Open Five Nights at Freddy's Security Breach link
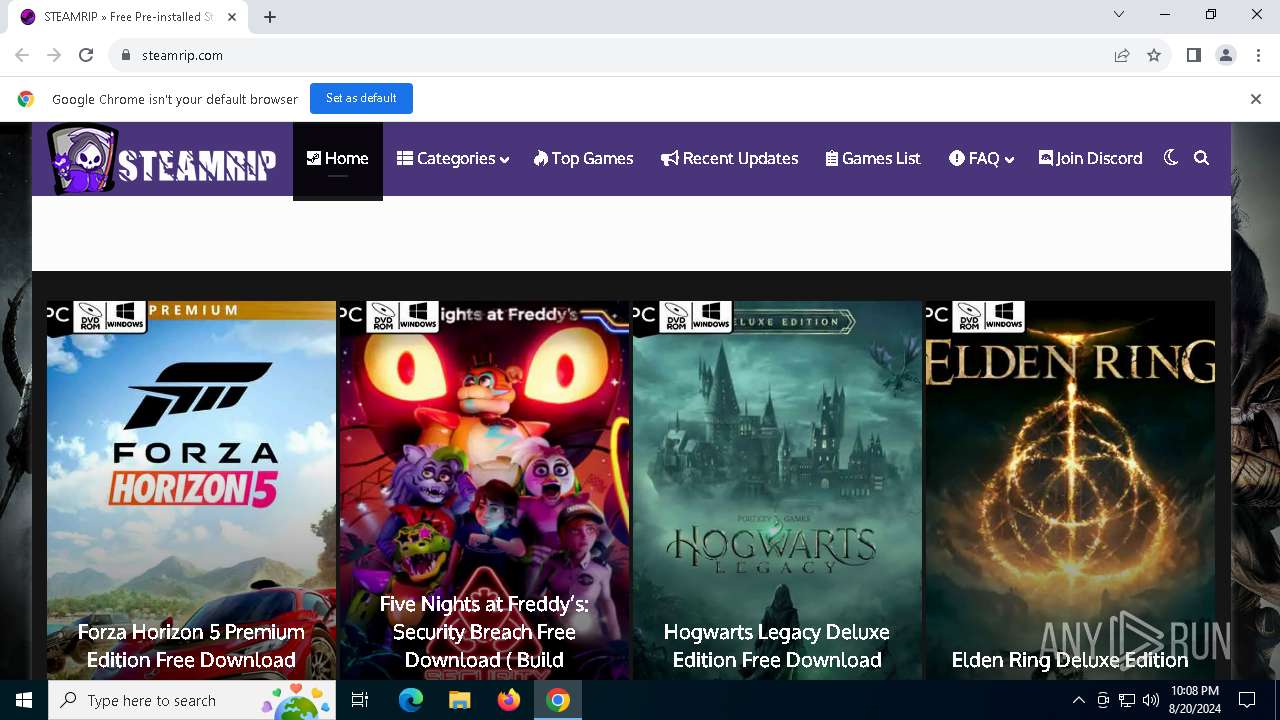1280x720 pixels. pyautogui.click(x=484, y=632)
